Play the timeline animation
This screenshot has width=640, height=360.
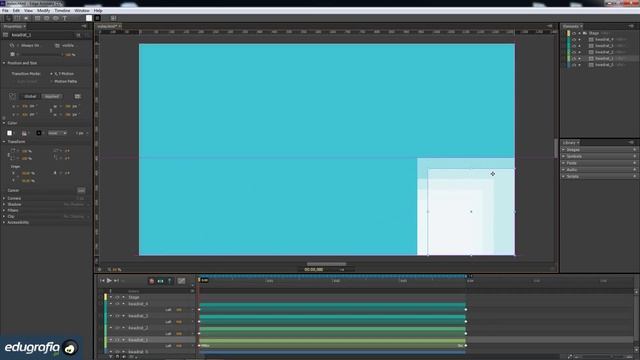pos(109,280)
